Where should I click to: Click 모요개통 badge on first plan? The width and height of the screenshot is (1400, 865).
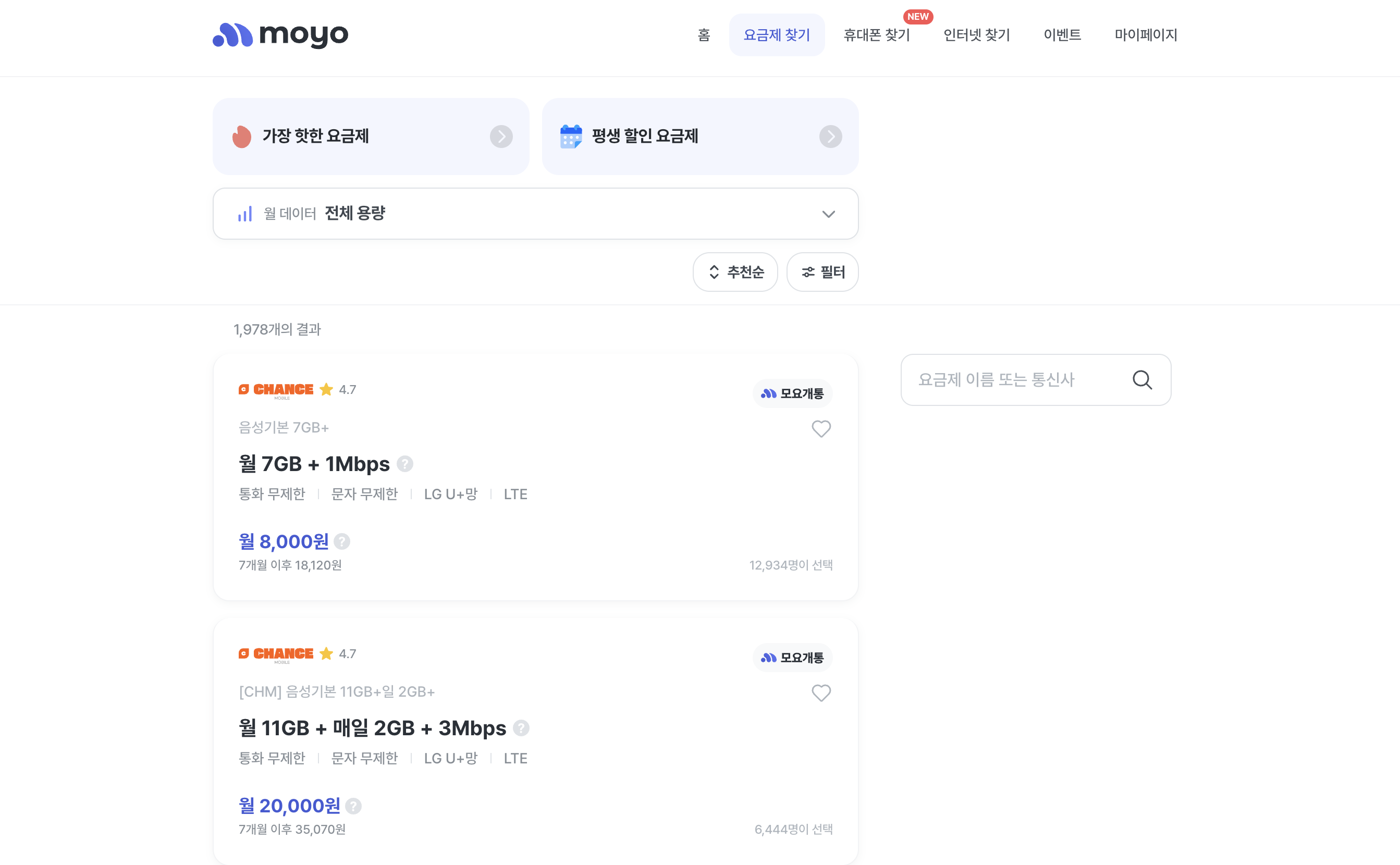(792, 393)
